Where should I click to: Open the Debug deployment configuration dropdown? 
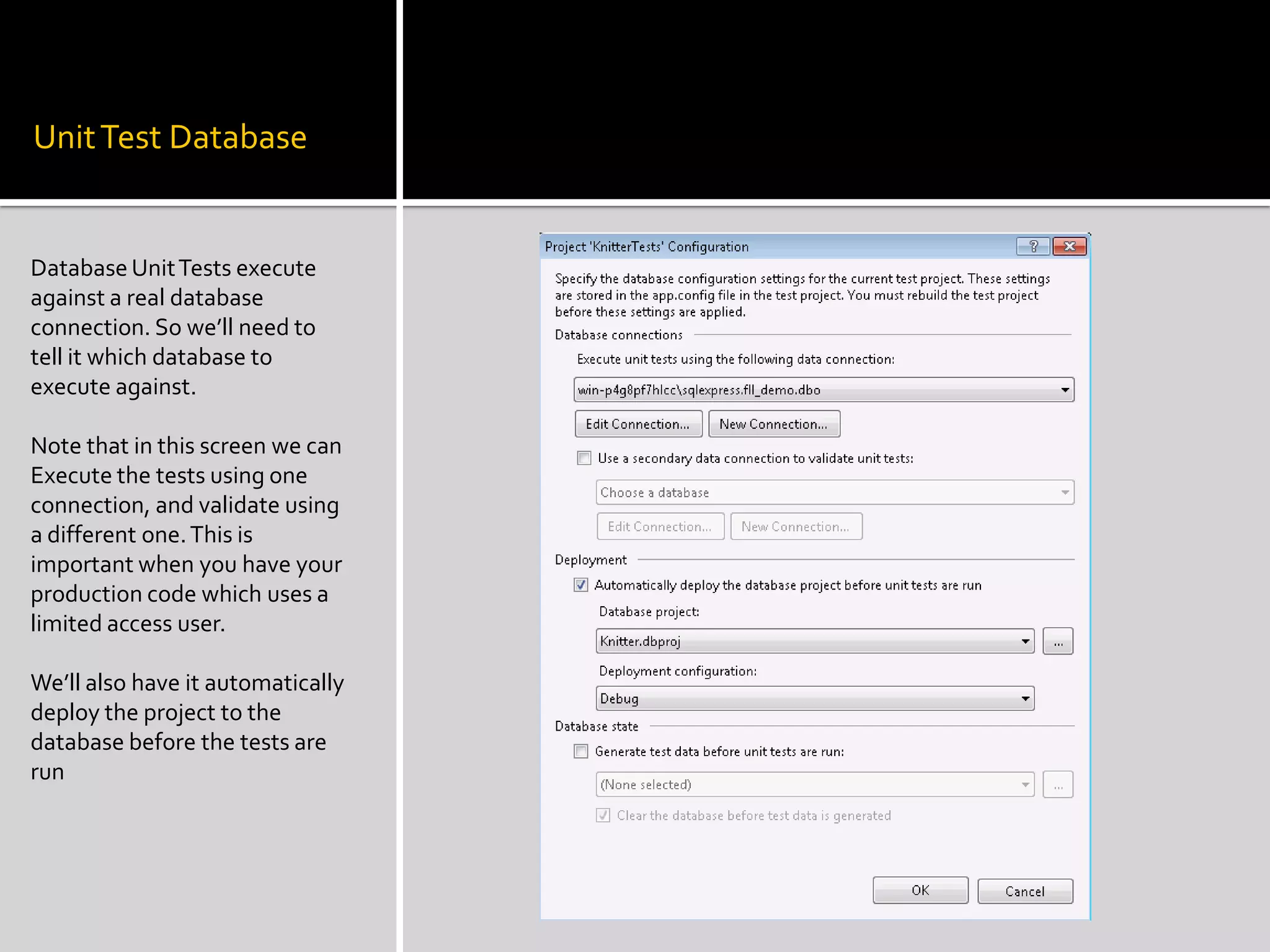pyautogui.click(x=815, y=699)
